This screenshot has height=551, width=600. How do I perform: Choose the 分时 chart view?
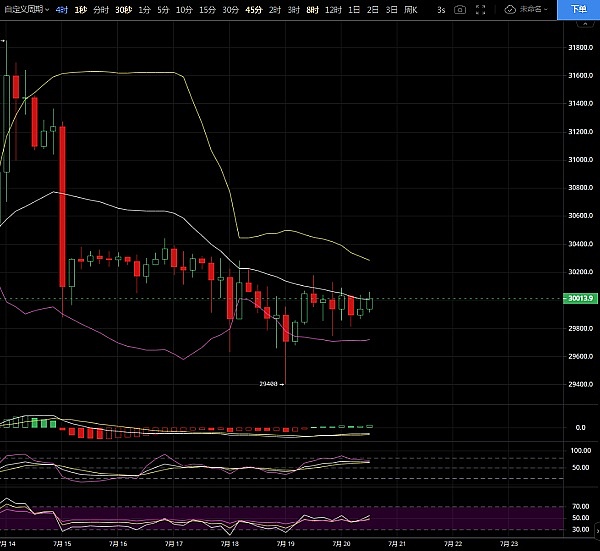[101, 9]
